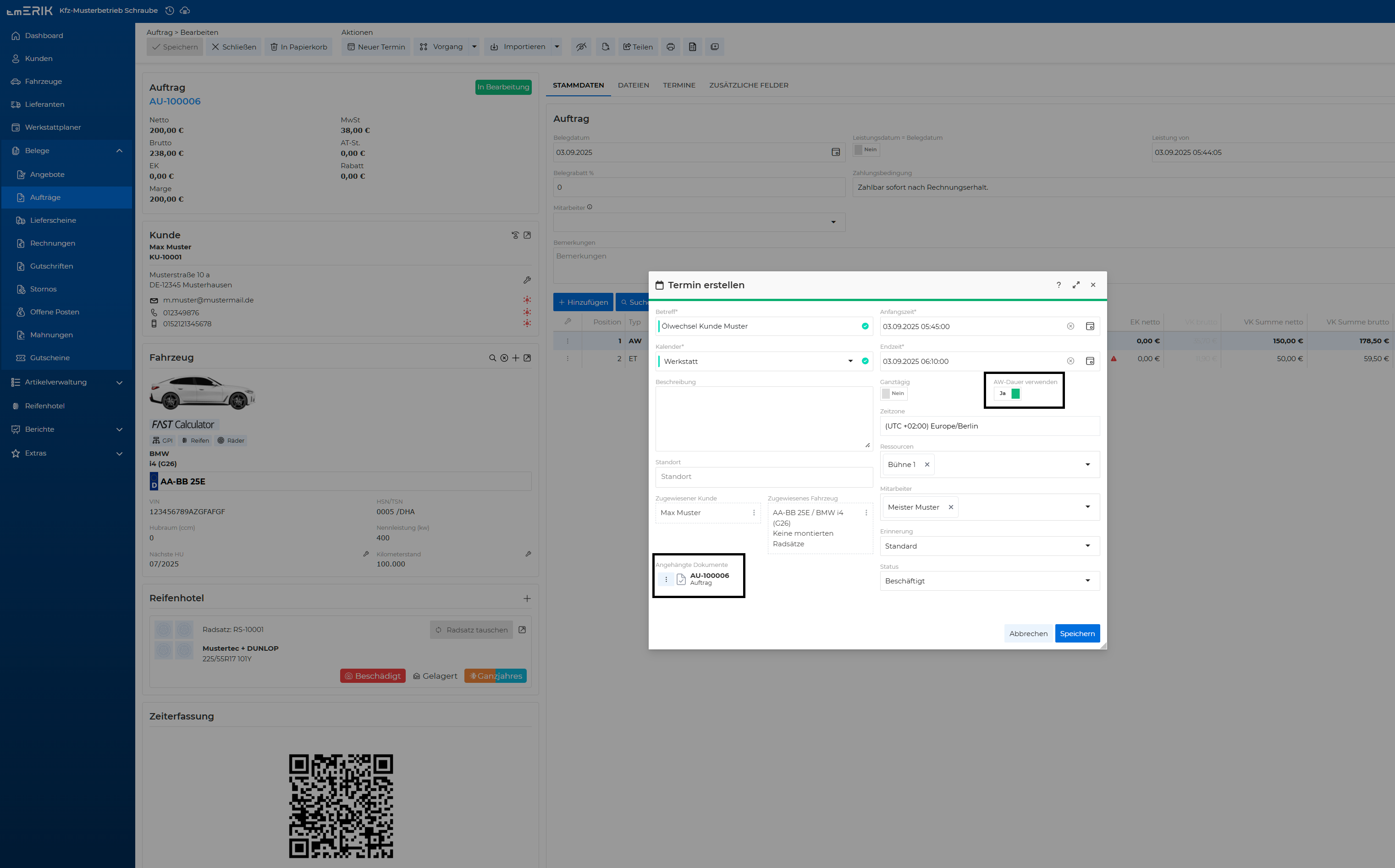Open customer in new window icon

[527, 236]
